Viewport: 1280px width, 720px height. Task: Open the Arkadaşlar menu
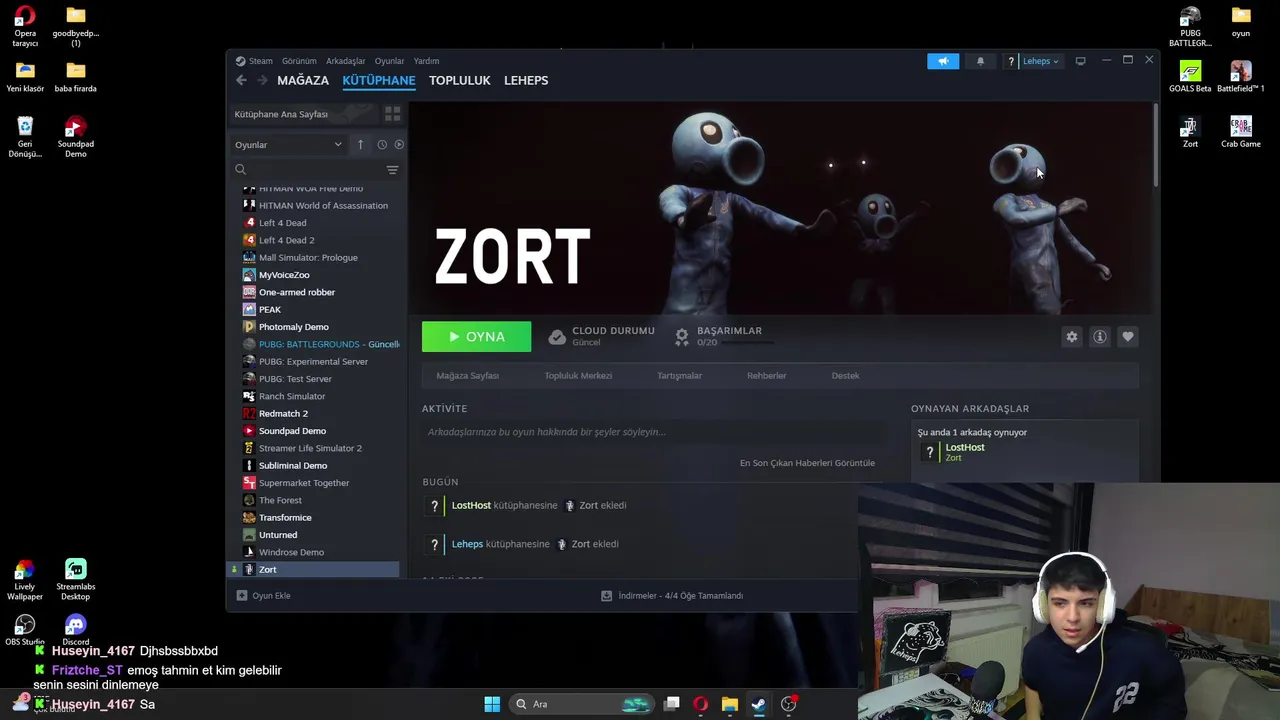click(345, 61)
